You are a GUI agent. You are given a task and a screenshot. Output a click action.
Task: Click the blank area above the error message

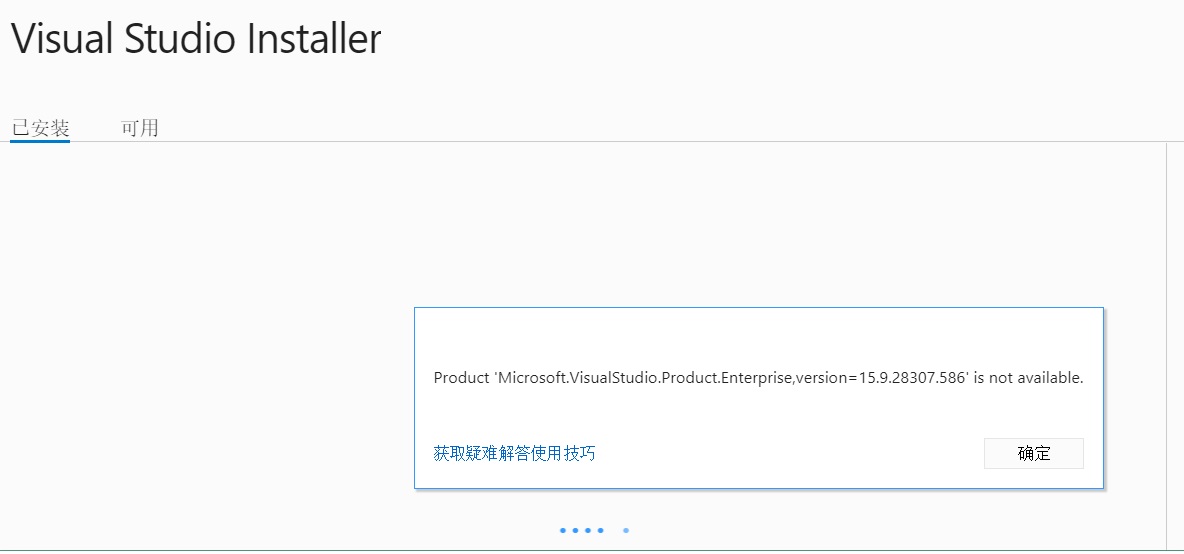coord(758,335)
